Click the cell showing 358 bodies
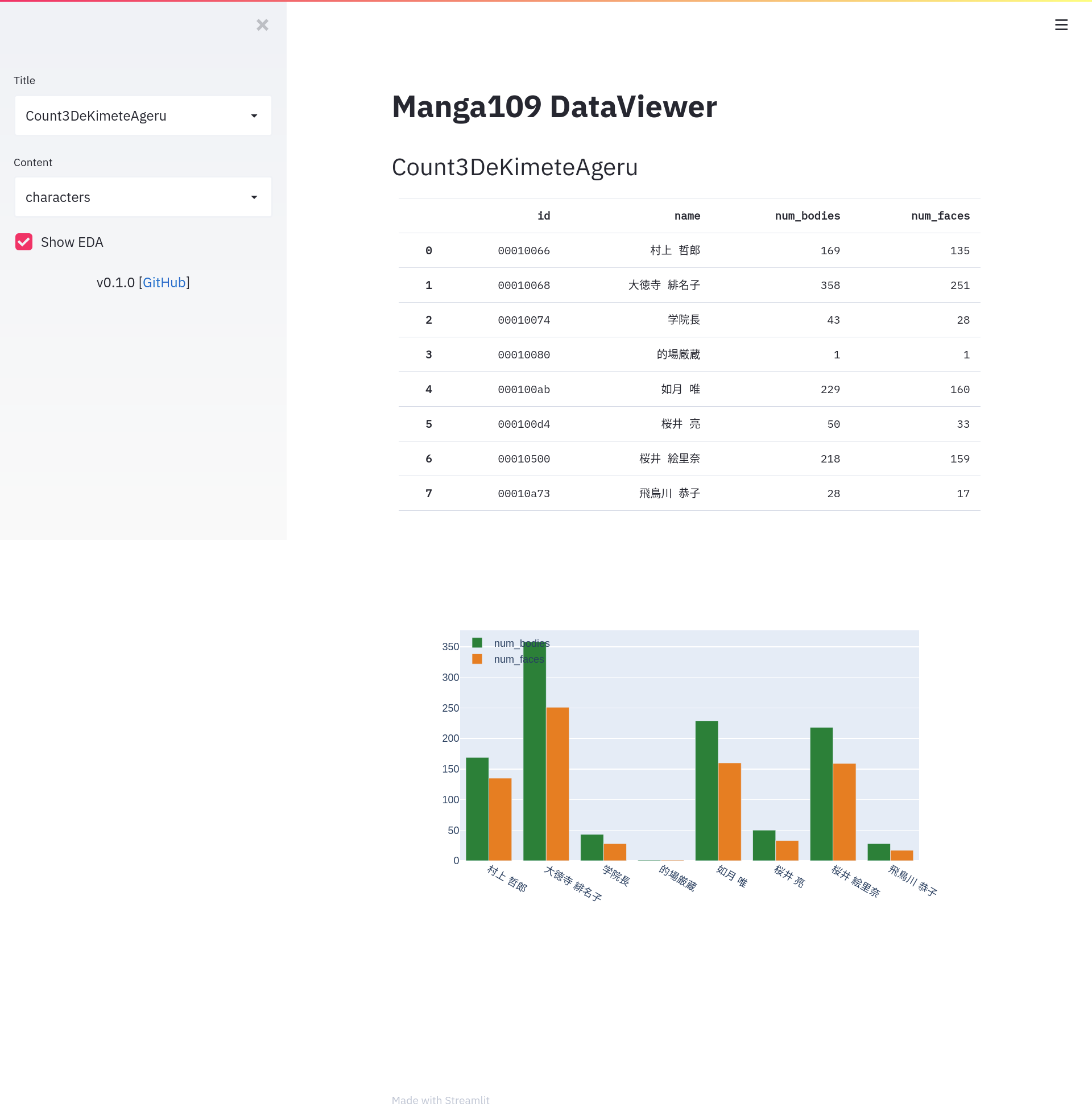1092x1115 pixels. pyautogui.click(x=829, y=285)
